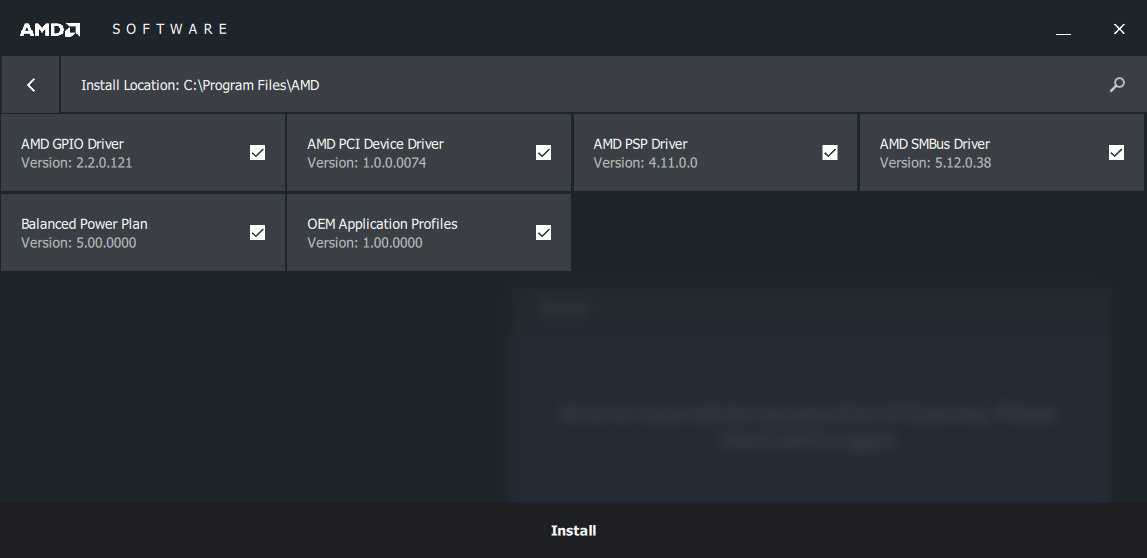Viewport: 1147px width, 558px height.
Task: Deselect the Balanced Power Plan checkbox
Action: pos(257,233)
